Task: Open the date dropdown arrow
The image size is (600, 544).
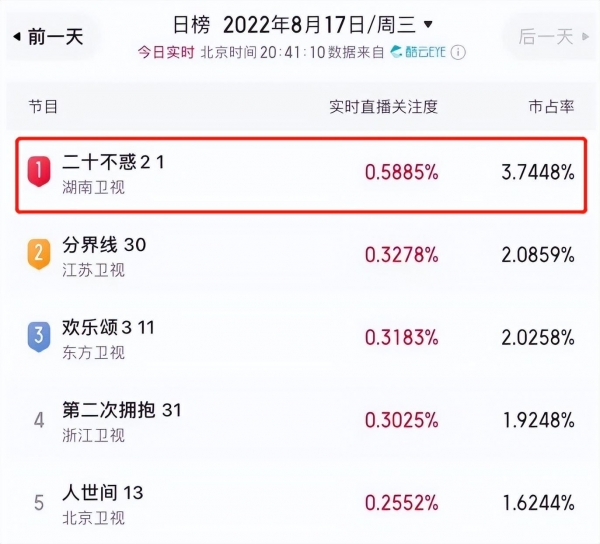Action: (x=428, y=24)
